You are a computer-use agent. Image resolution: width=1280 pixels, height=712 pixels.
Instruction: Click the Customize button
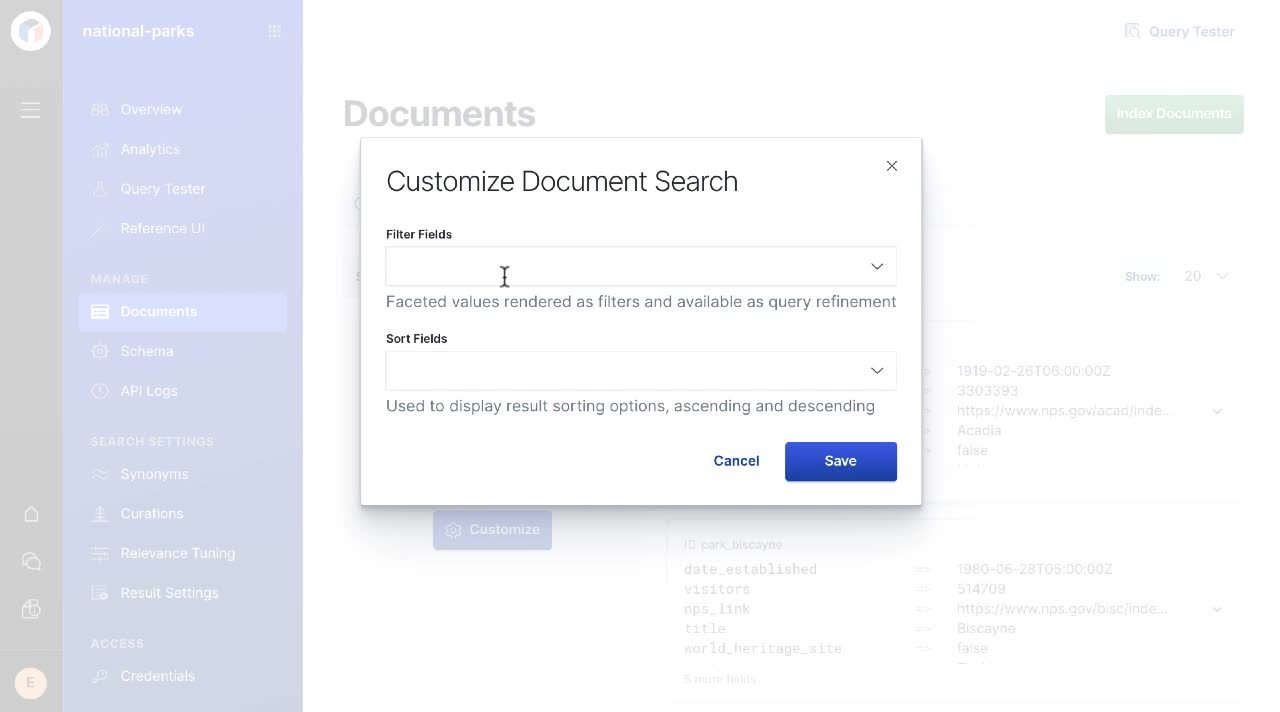(492, 530)
